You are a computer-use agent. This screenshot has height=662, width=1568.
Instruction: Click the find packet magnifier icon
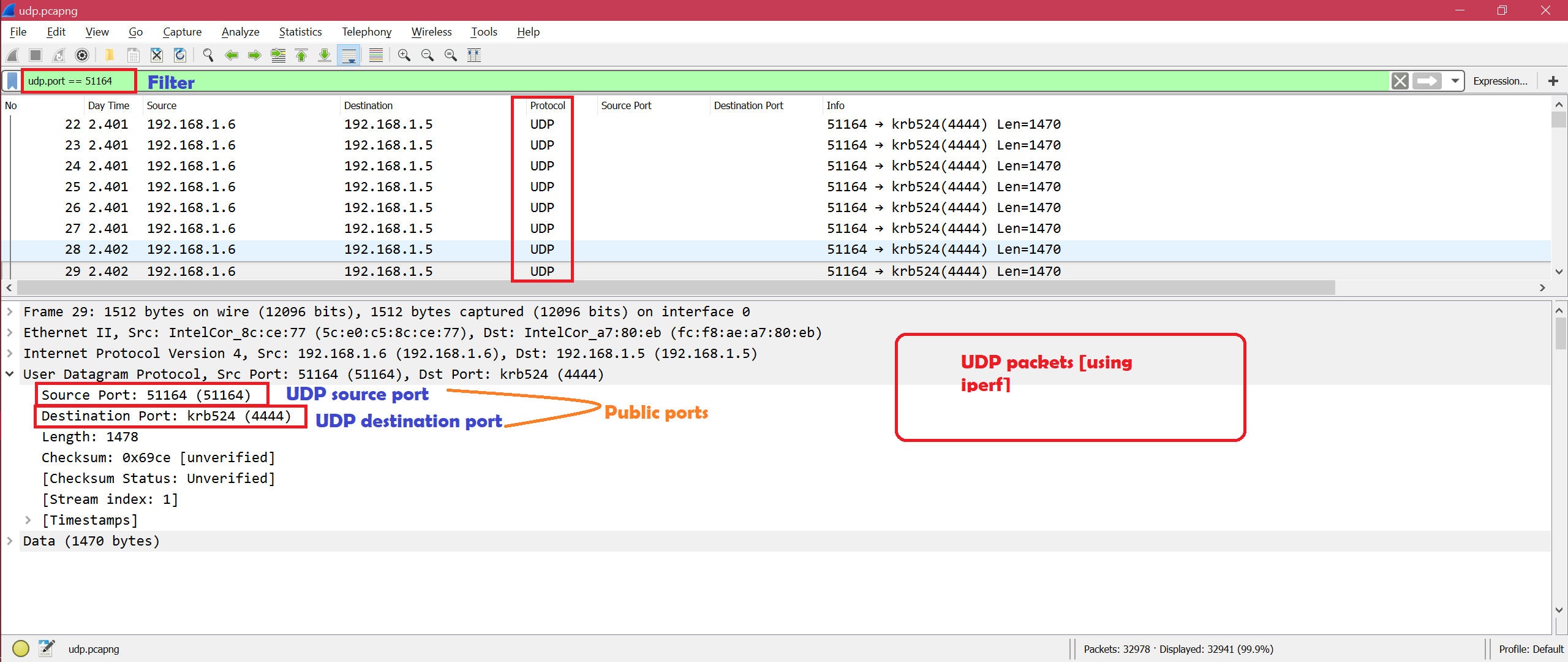pyautogui.click(x=208, y=55)
